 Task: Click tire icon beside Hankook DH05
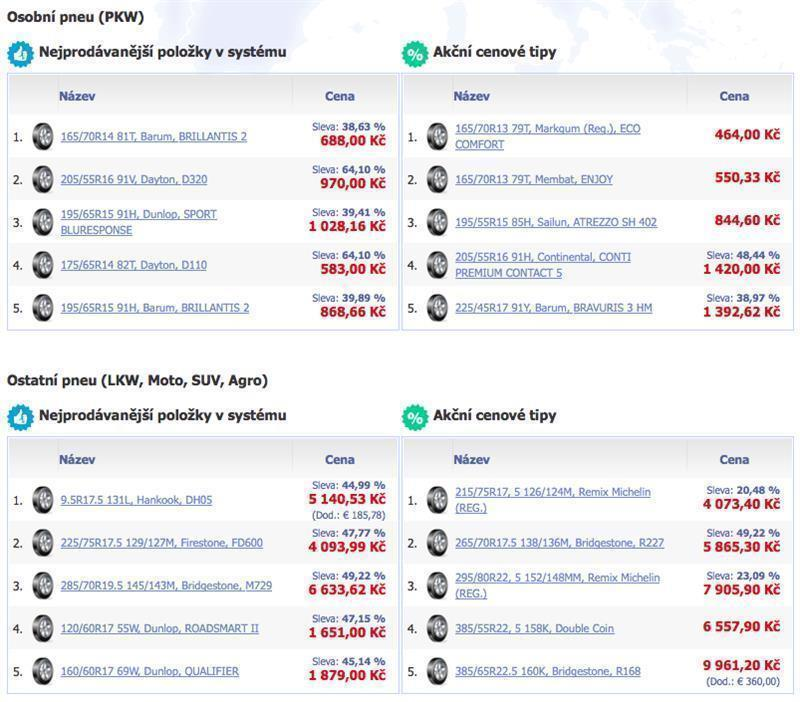pyautogui.click(x=42, y=500)
